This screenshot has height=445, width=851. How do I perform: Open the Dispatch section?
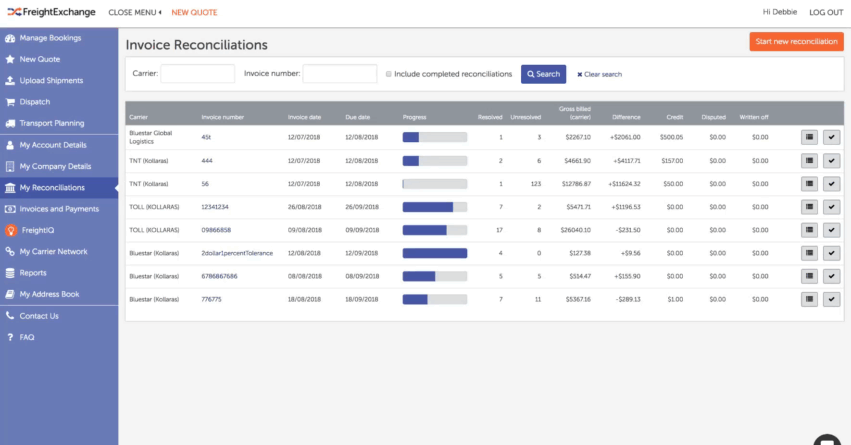pos(59,101)
